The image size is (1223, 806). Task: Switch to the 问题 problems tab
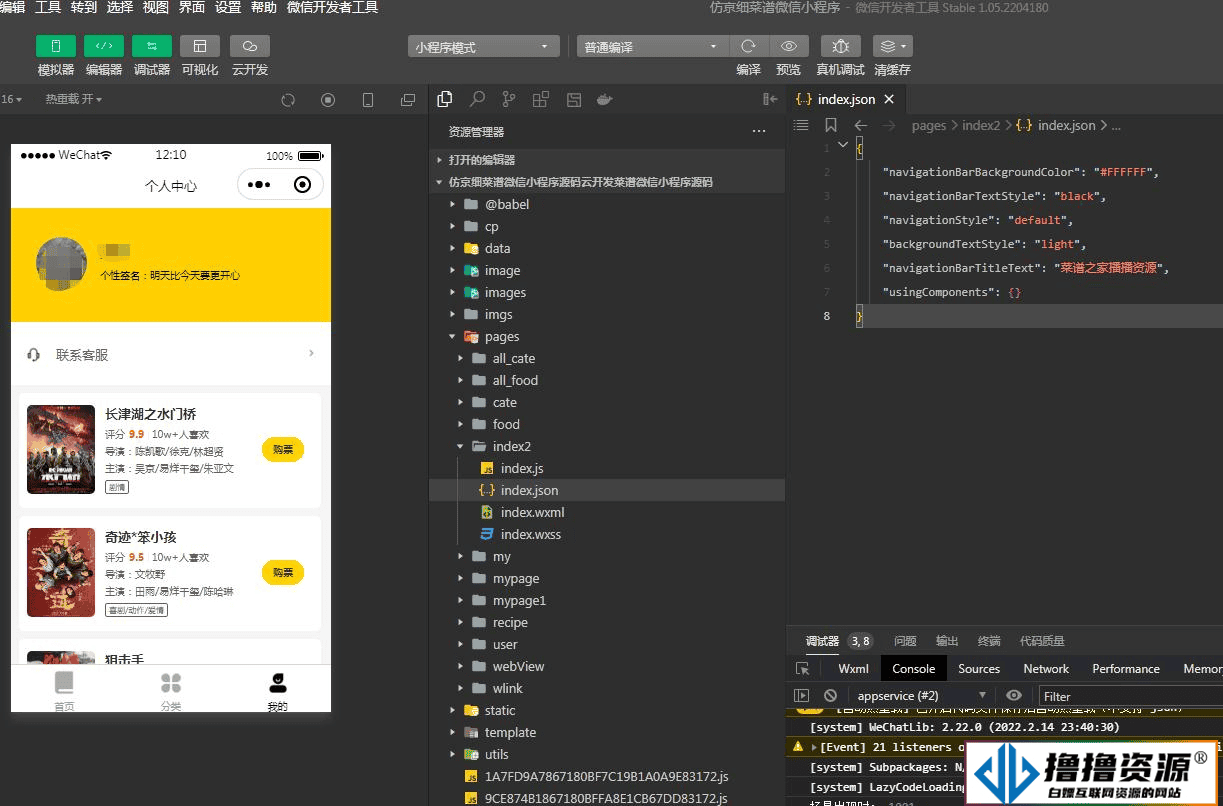tap(905, 641)
